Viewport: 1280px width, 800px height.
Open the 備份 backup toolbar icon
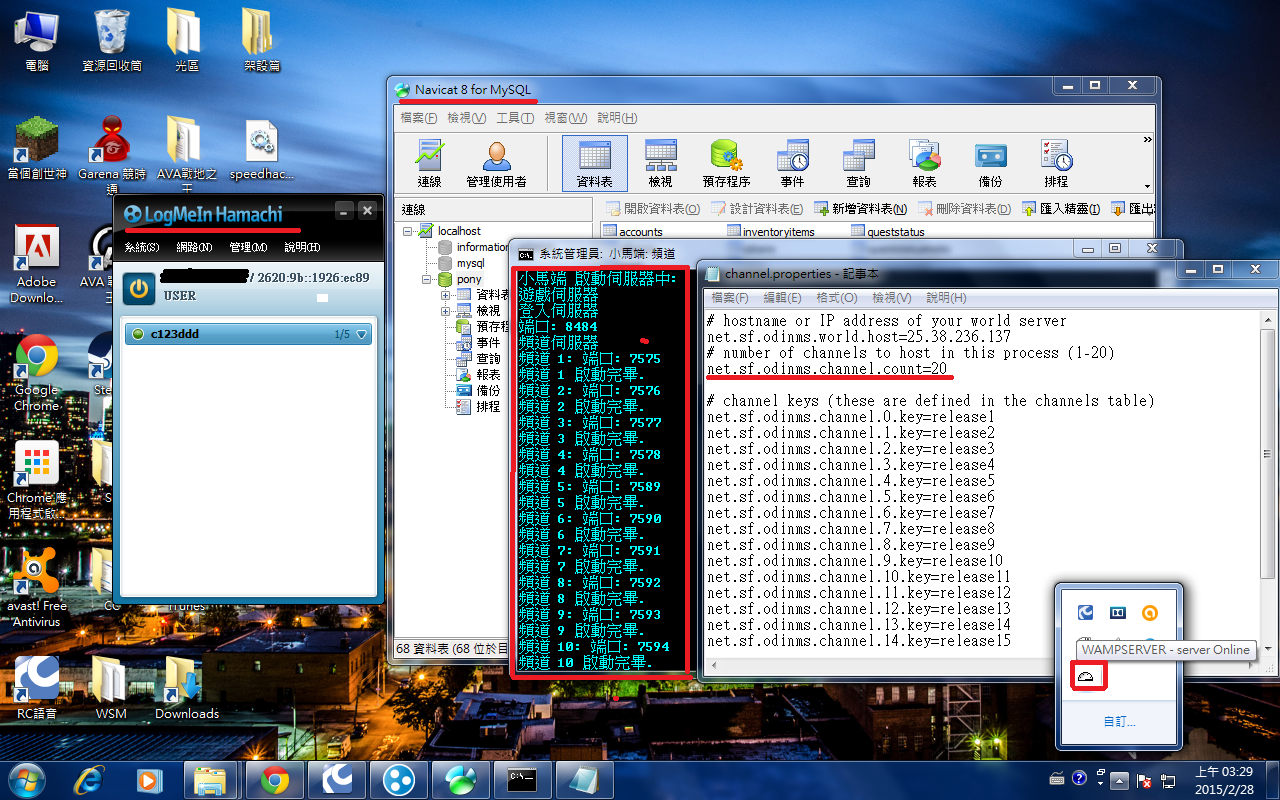(990, 163)
